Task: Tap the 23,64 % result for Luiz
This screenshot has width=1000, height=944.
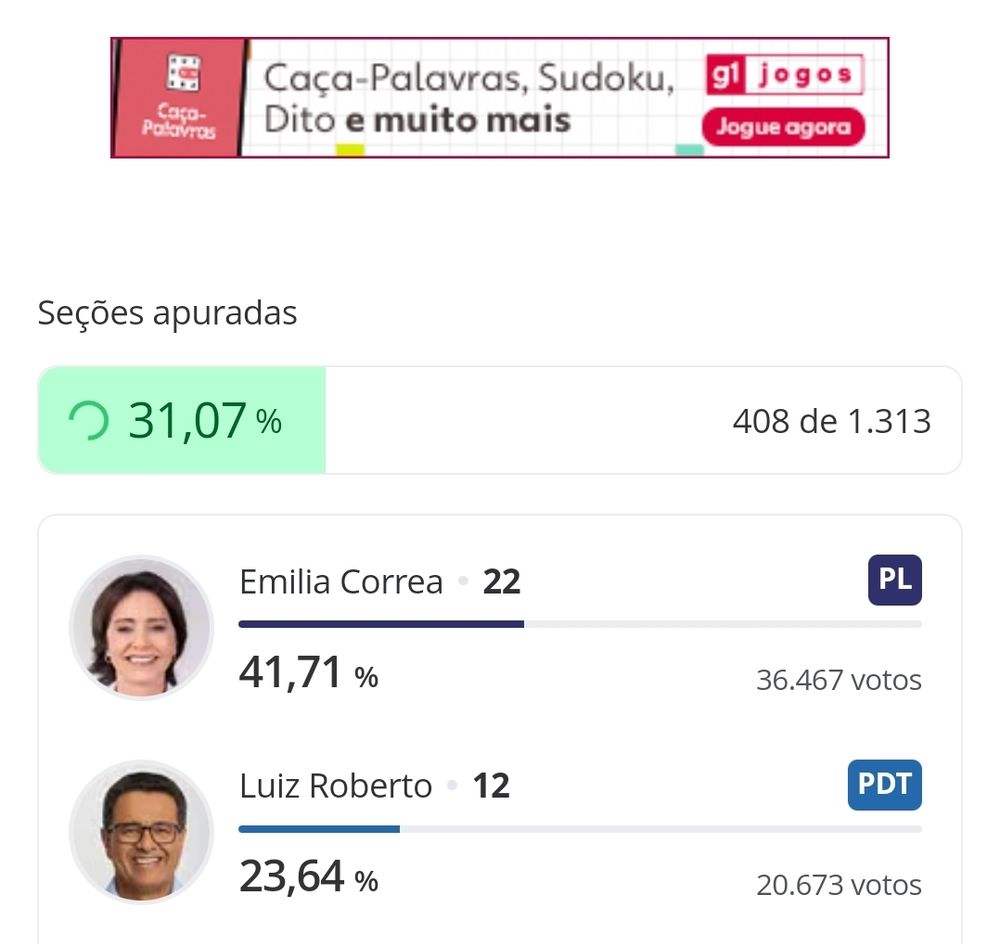Action: 308,878
